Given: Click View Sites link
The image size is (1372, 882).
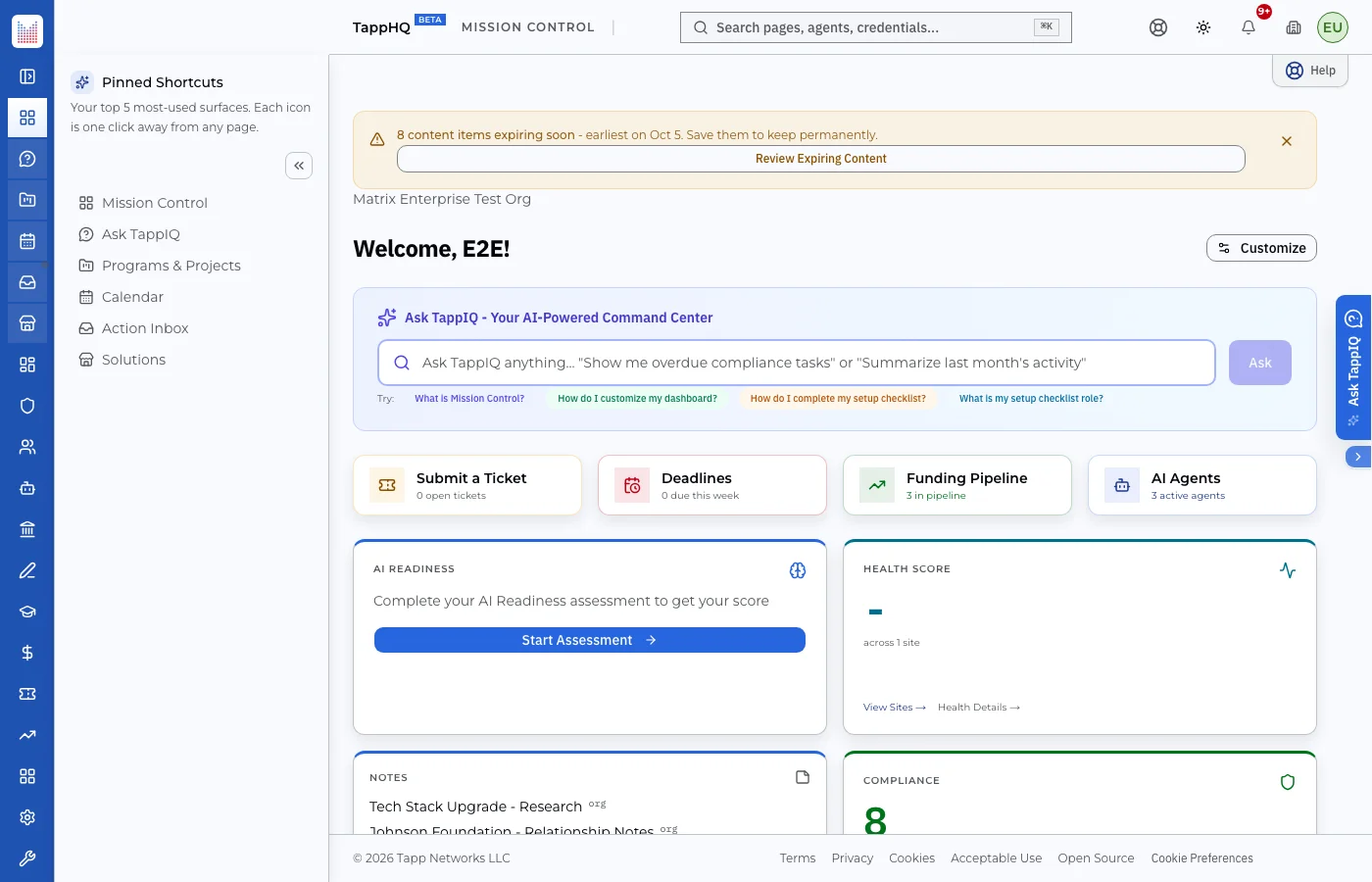Looking at the screenshot, I should tap(895, 708).
